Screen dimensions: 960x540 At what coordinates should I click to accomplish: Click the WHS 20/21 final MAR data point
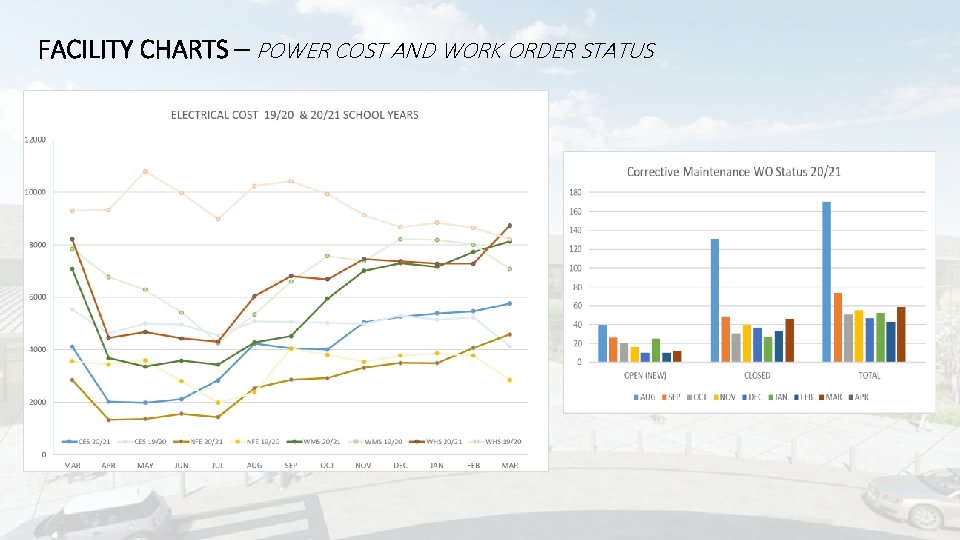point(509,226)
